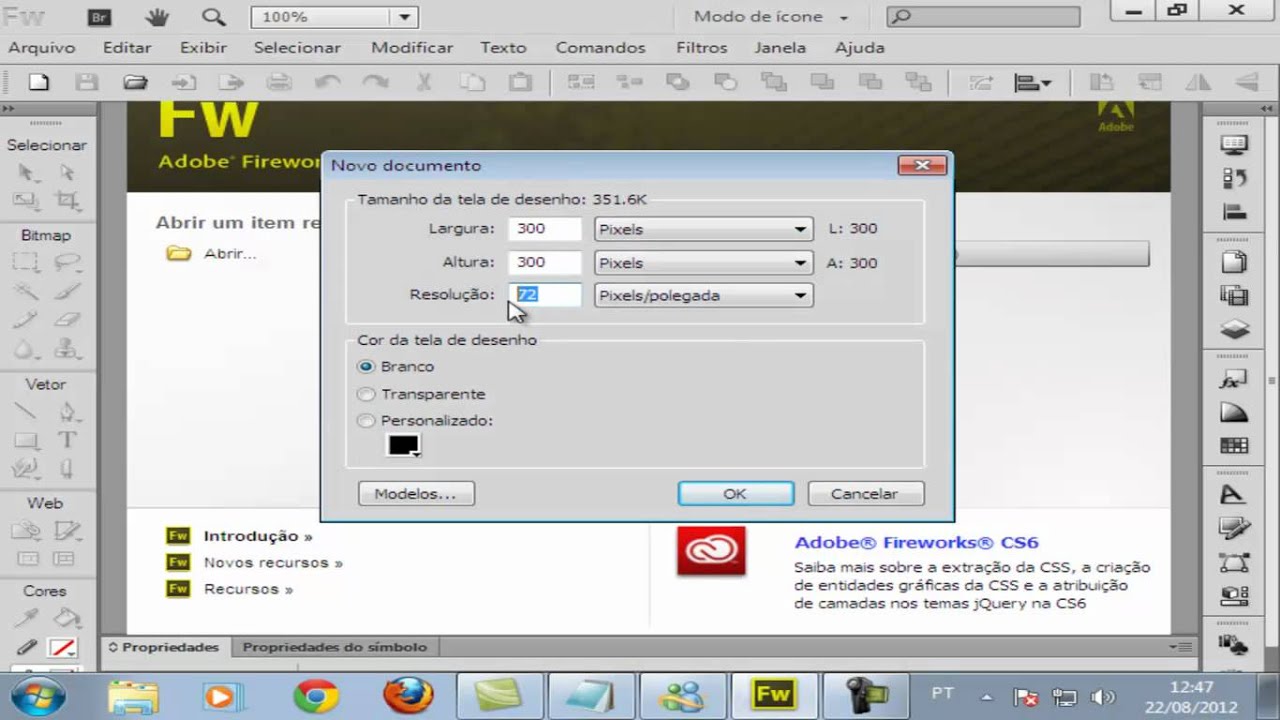Select the Lasso tool
The image size is (1280, 720).
pos(66,263)
